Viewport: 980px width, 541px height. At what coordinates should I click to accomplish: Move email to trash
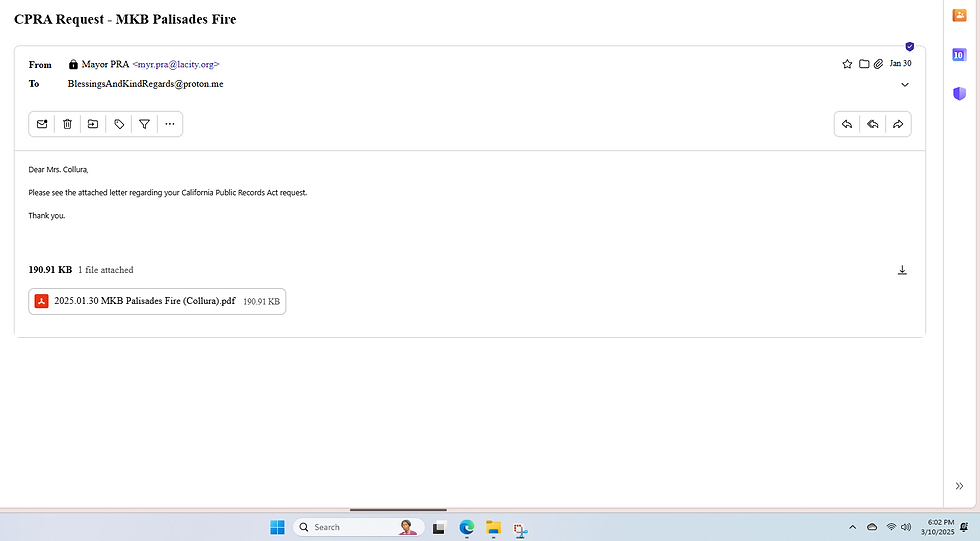point(68,124)
